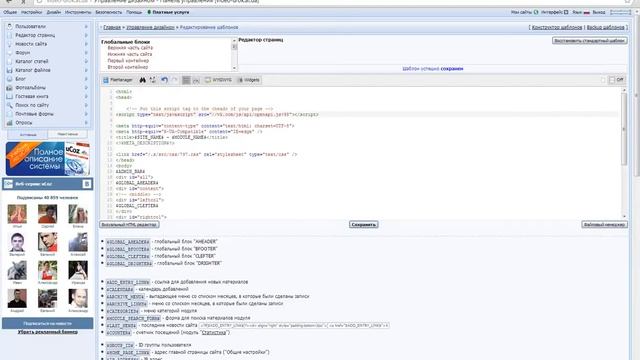Click the Каталог статей sidebar icon
640x360 pixels.
[10, 61]
